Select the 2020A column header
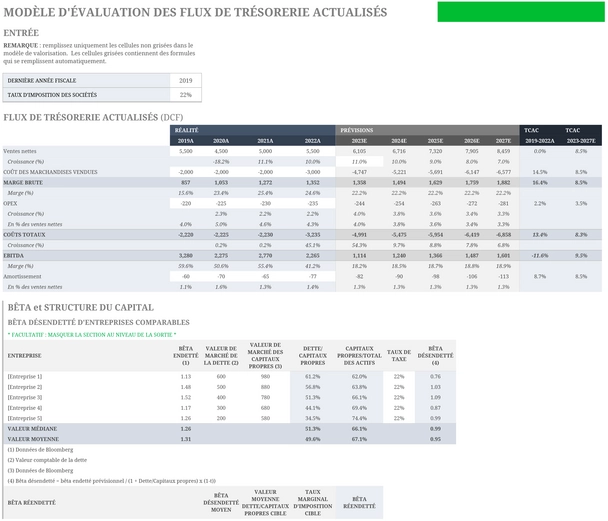 click(x=221, y=141)
